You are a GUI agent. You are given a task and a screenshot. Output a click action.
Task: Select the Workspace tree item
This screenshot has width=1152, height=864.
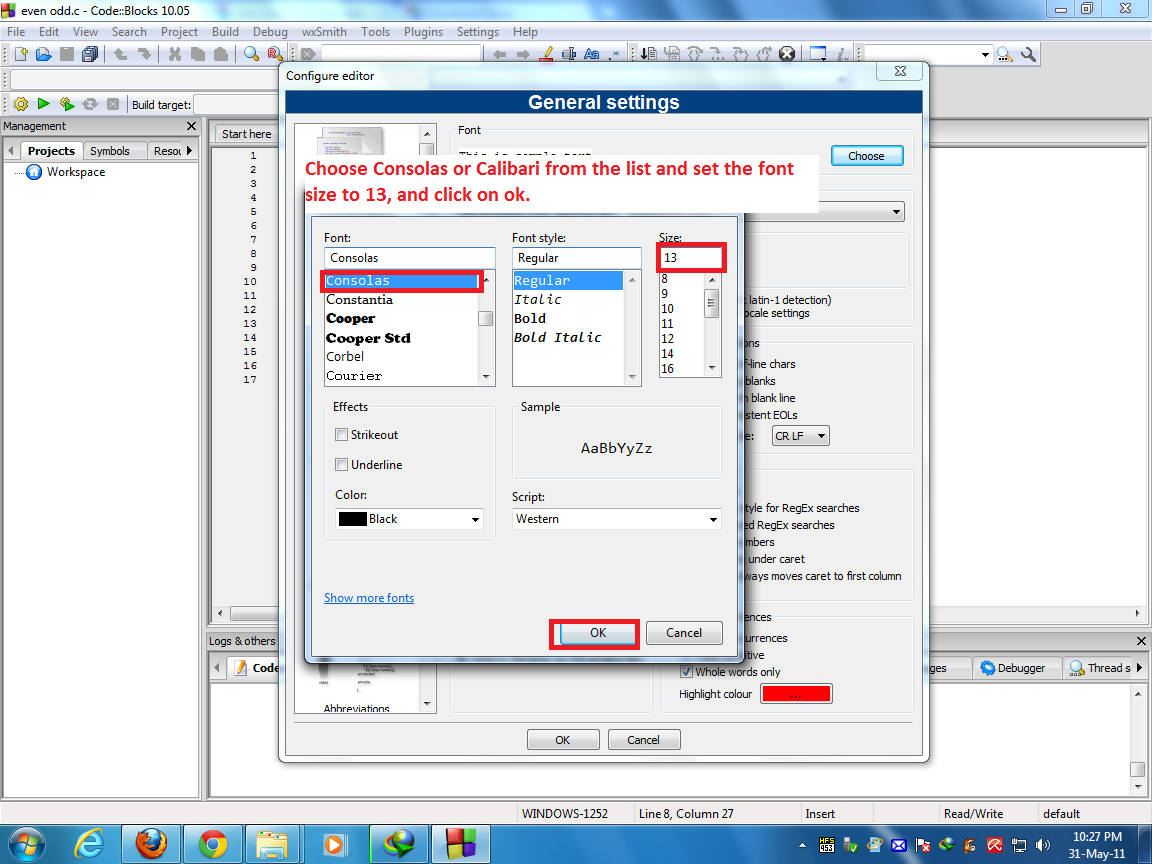(76, 172)
